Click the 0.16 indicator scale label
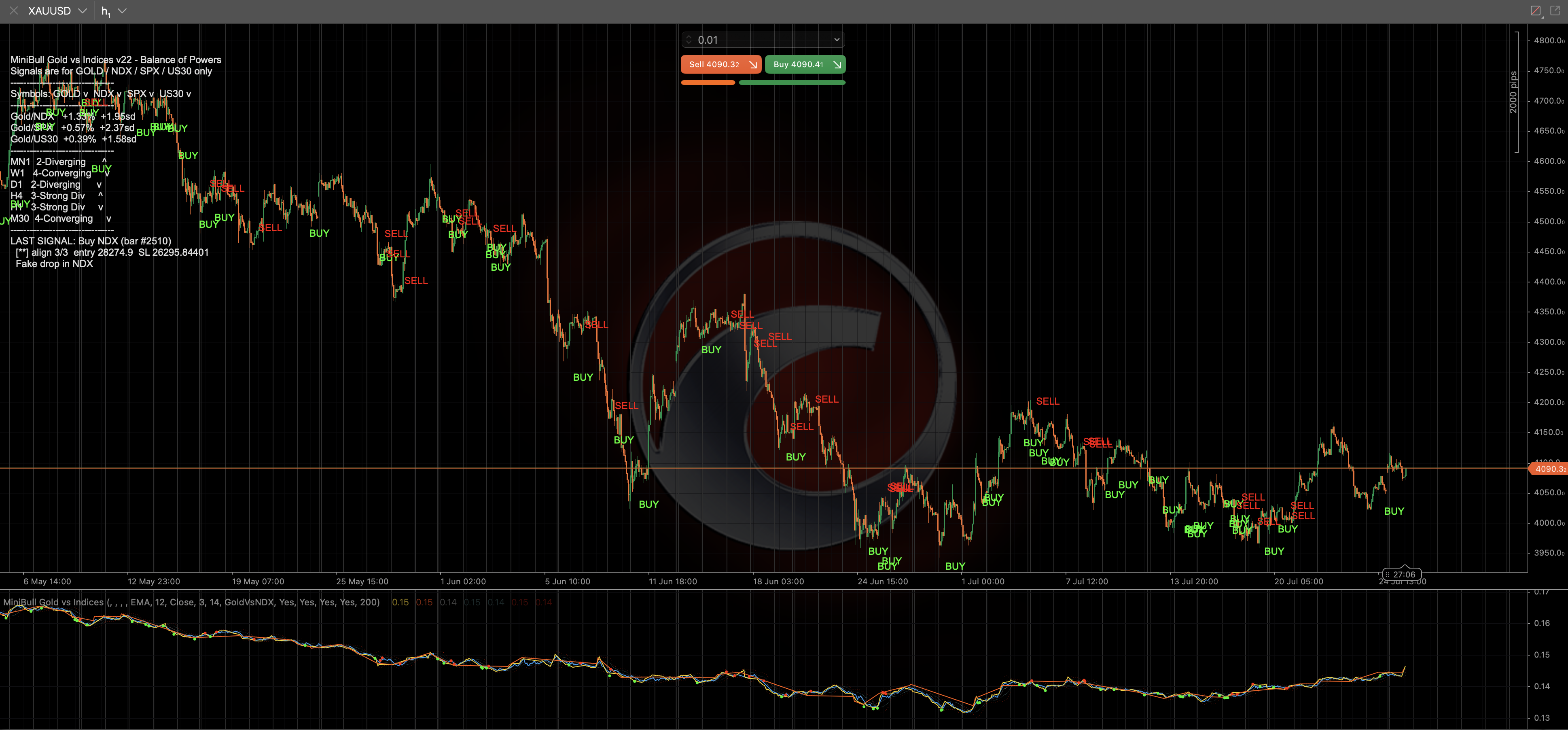Viewport: 1568px width, 730px height. point(1542,623)
